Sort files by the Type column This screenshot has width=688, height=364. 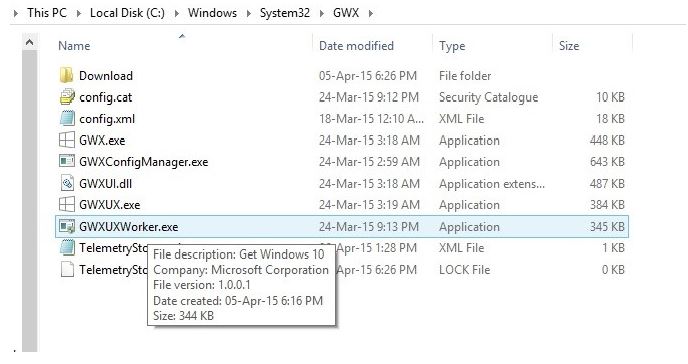point(452,46)
